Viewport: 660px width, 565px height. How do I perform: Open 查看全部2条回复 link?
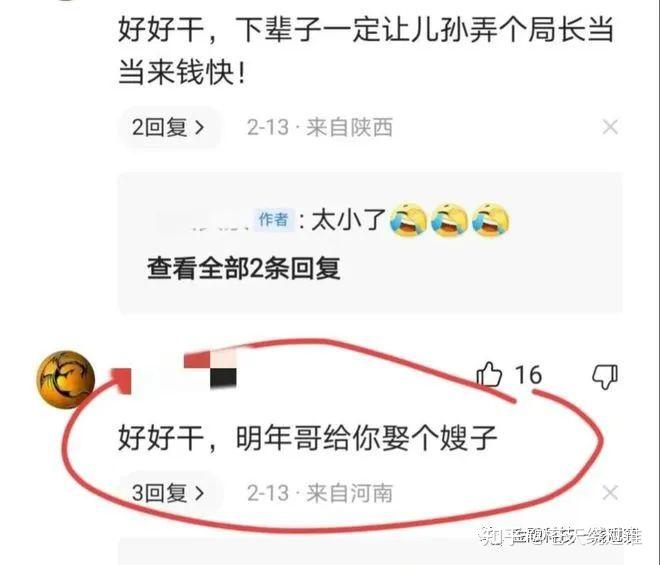(244, 268)
